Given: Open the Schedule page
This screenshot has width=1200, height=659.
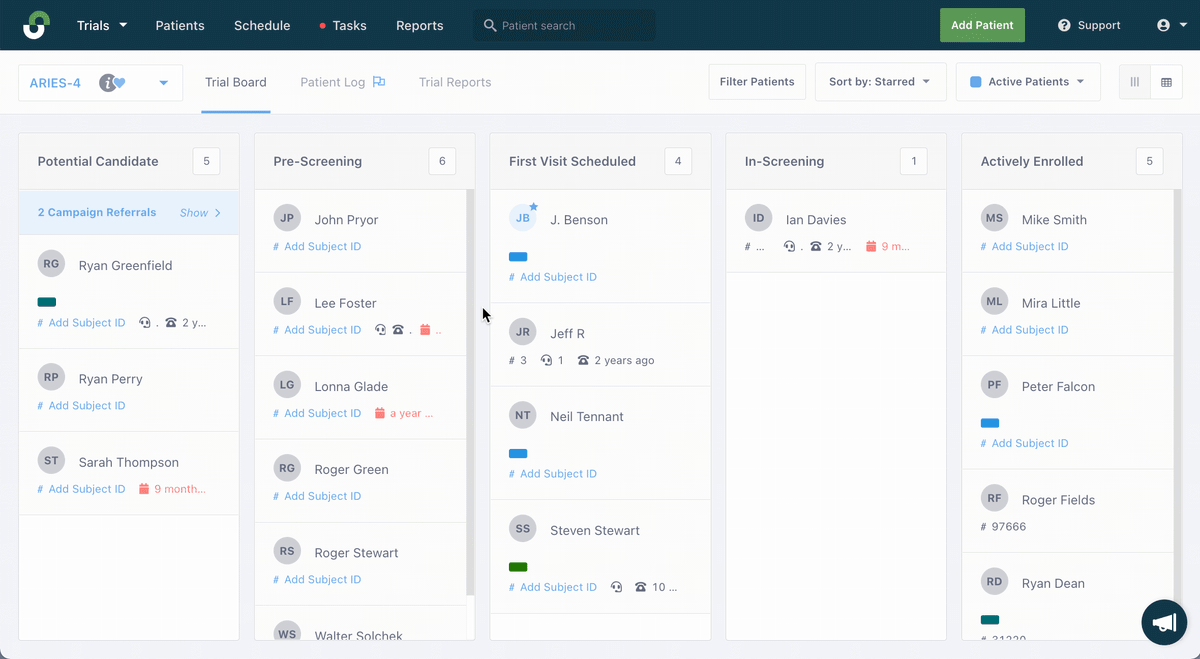Looking at the screenshot, I should tap(262, 25).
